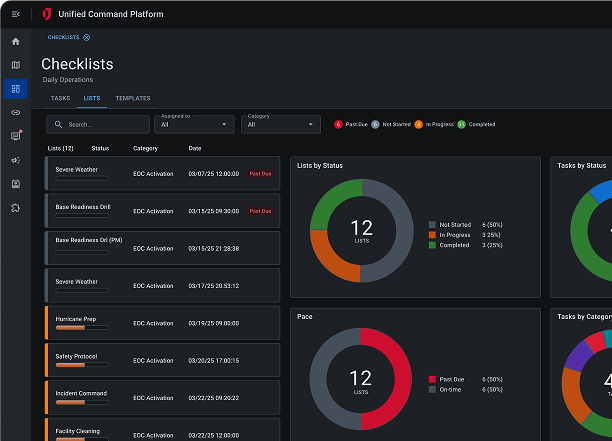Image resolution: width=612 pixels, height=441 pixels.
Task: Expand the Category filter dropdown
Action: 282,124
